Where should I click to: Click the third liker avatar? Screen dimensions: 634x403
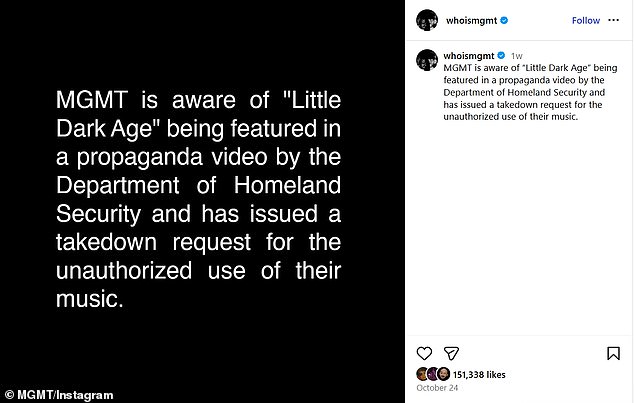click(442, 373)
